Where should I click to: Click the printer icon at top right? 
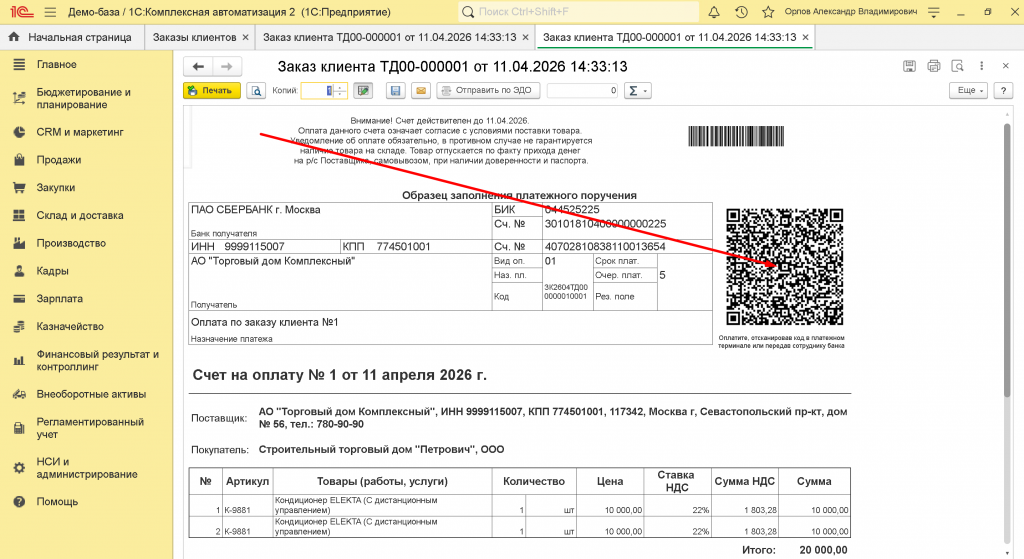tap(934, 66)
